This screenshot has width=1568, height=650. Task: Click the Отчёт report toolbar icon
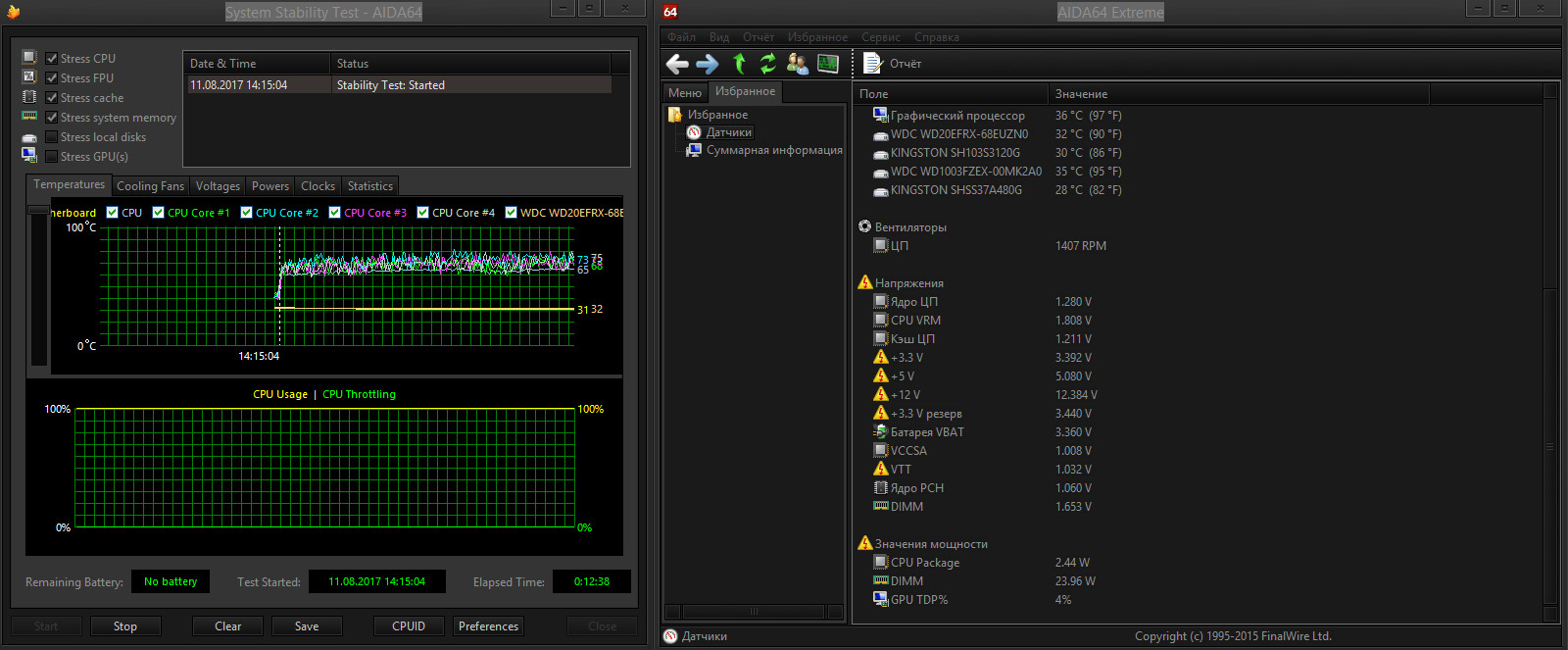(872, 64)
